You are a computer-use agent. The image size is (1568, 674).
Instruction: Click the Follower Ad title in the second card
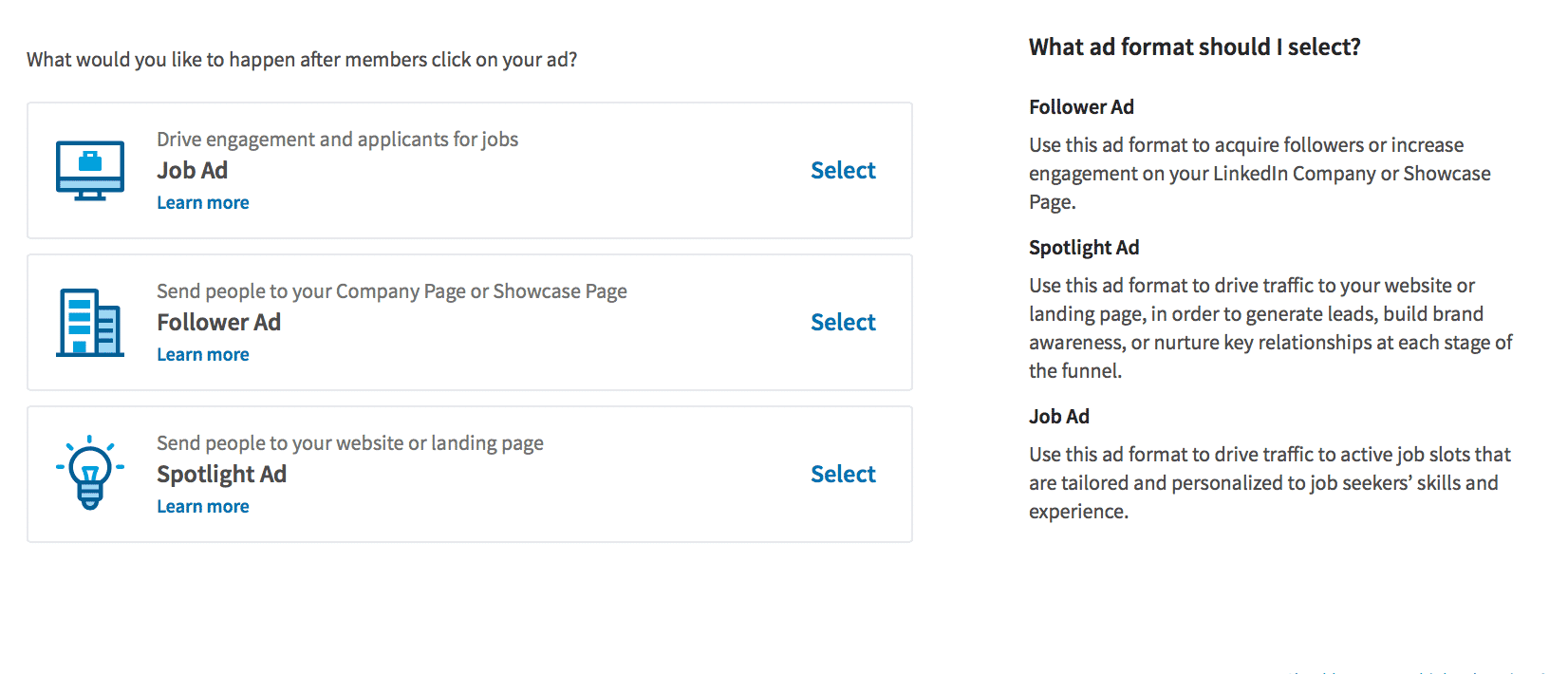pos(219,322)
